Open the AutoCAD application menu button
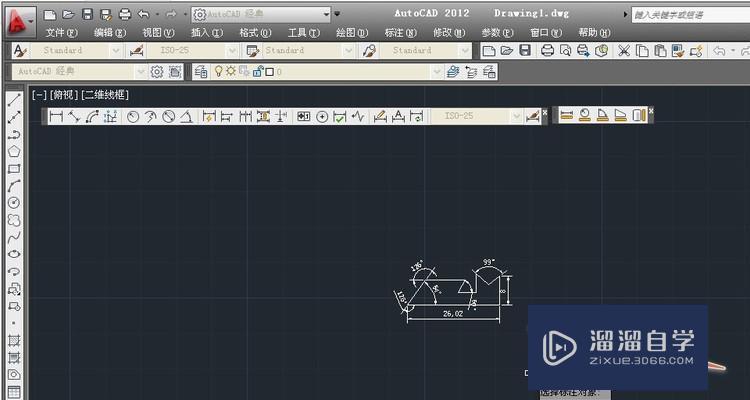Viewport: 750px width, 400px height. [19, 21]
